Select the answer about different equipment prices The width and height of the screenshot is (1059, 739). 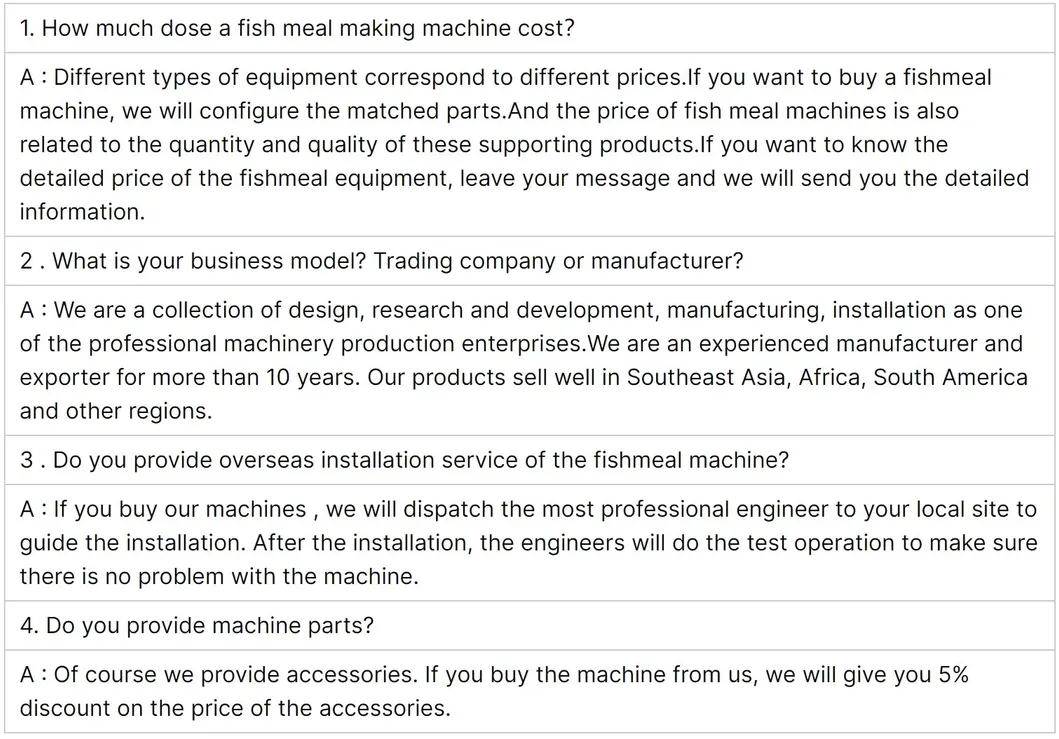(524, 145)
